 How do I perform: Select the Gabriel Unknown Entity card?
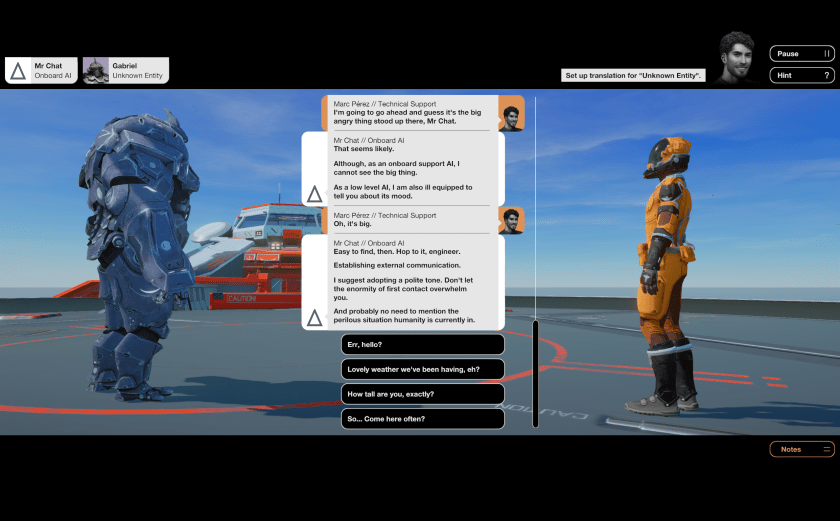click(x=126, y=71)
